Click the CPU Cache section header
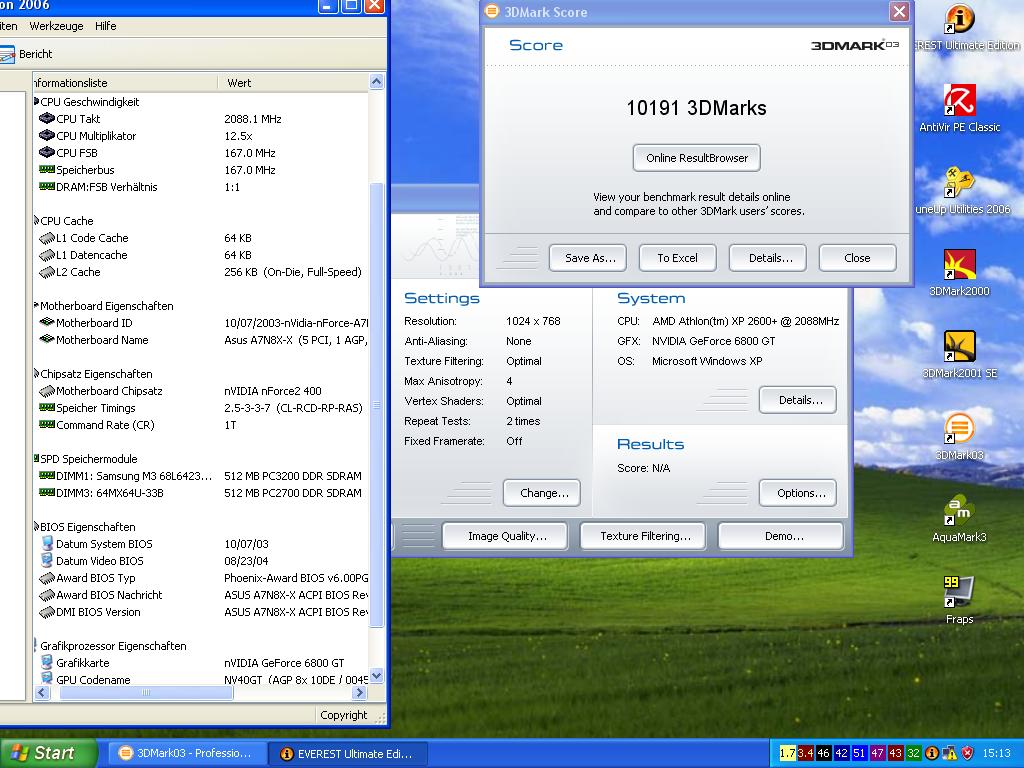Image resolution: width=1024 pixels, height=768 pixels. click(66, 221)
